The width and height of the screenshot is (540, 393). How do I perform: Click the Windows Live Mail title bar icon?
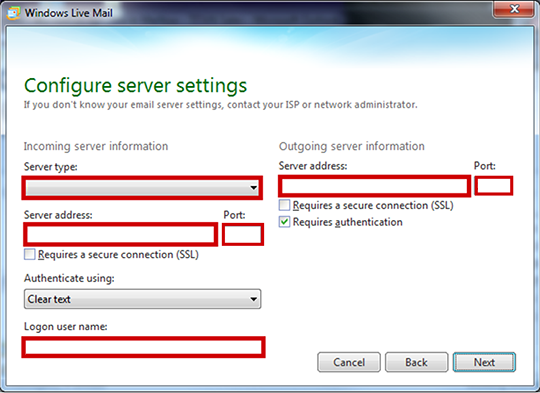pyautogui.click(x=14, y=13)
